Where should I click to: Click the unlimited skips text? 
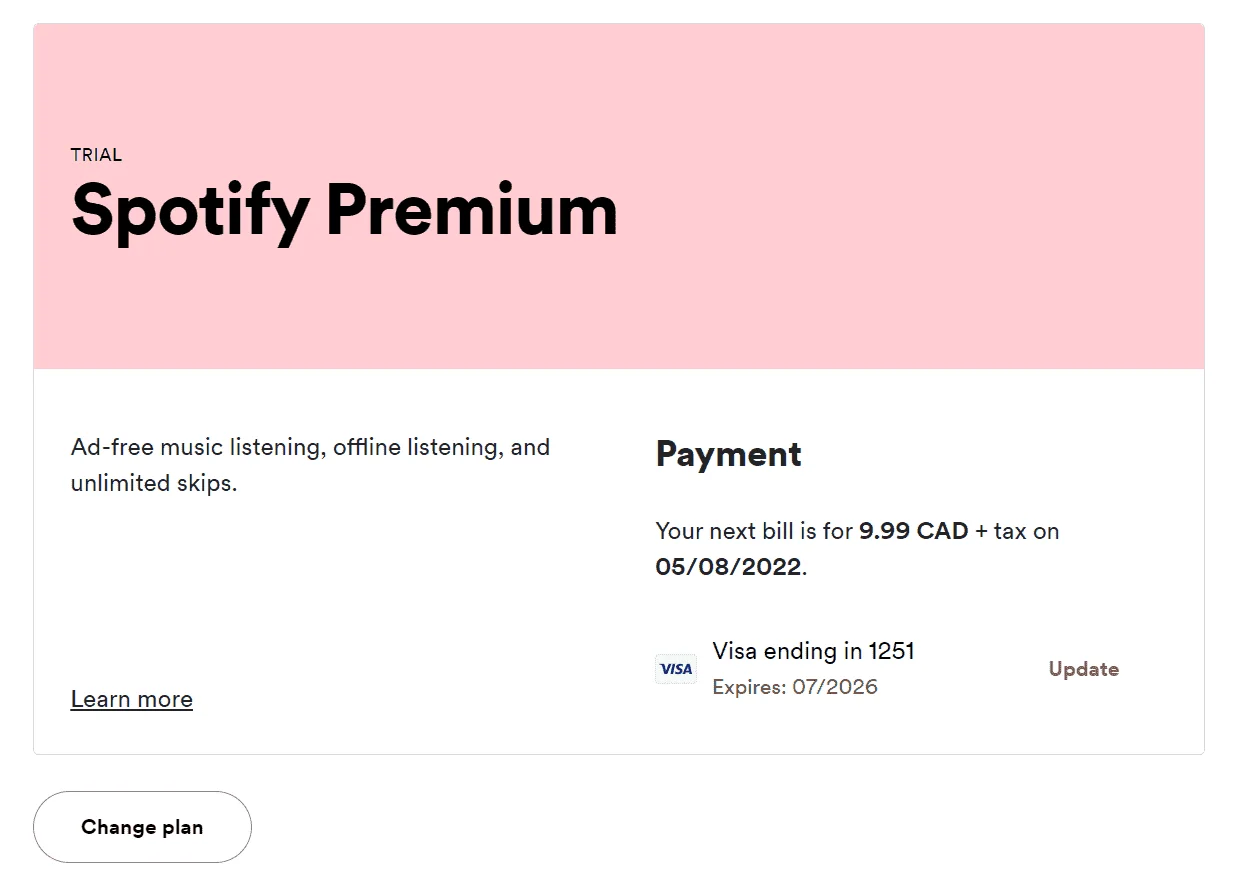(153, 483)
